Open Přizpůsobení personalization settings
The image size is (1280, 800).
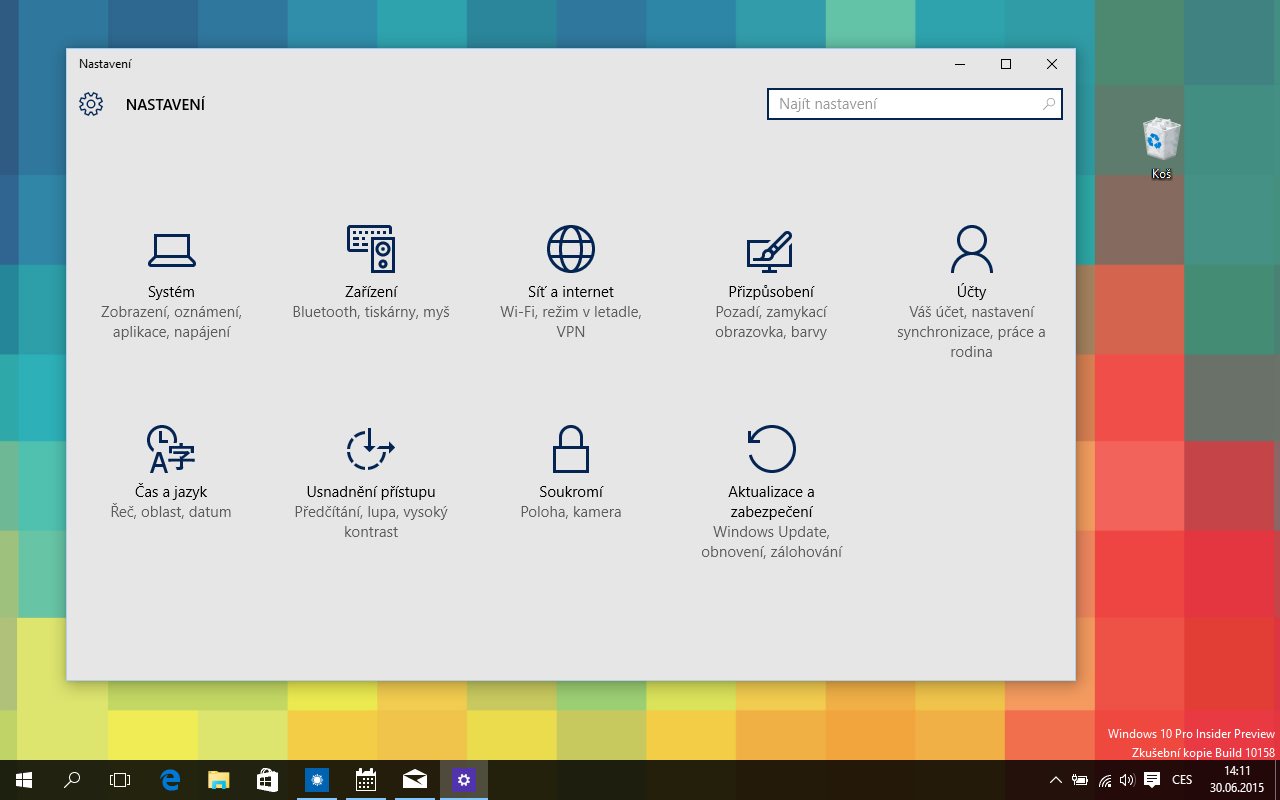click(771, 283)
